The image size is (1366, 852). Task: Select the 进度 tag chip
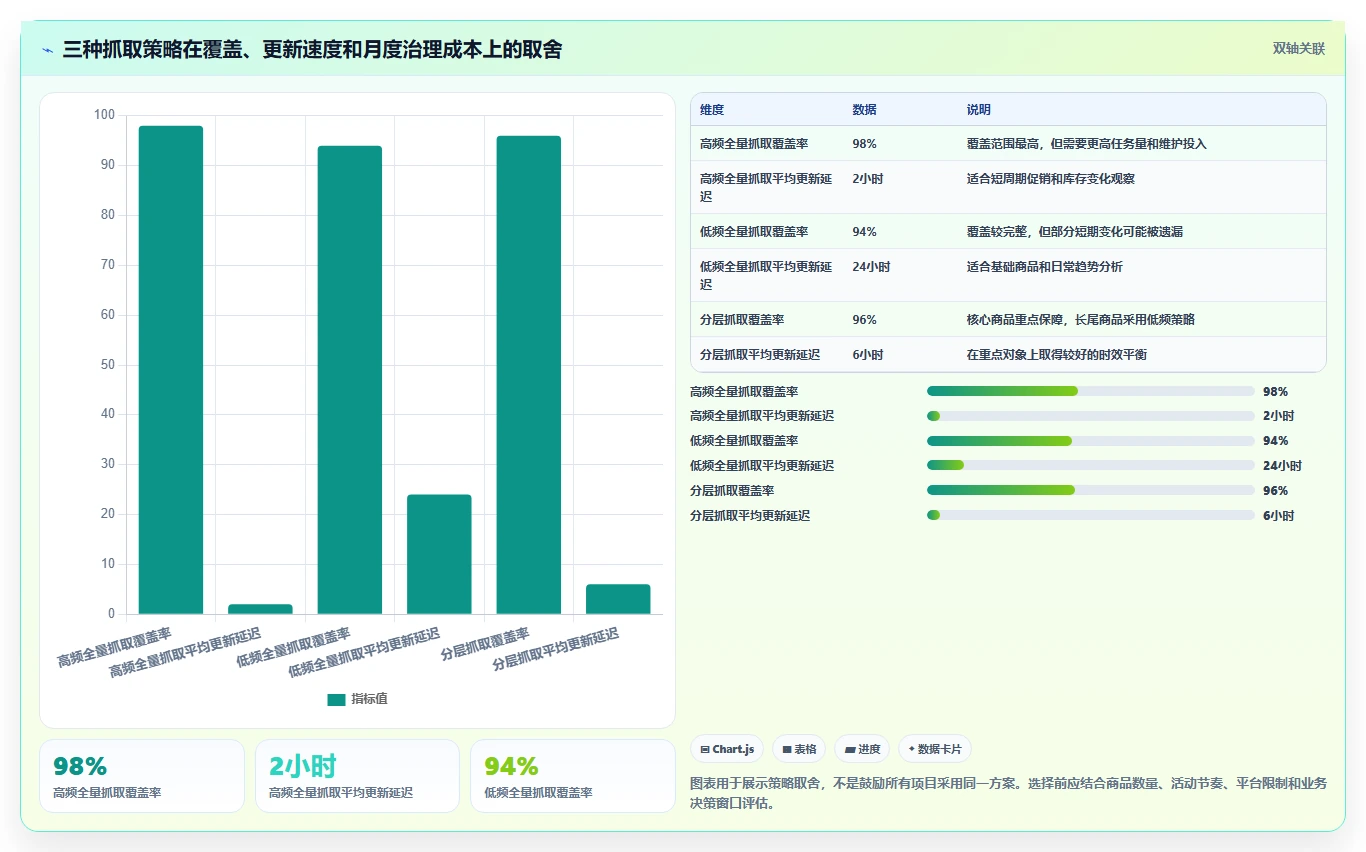click(x=862, y=749)
